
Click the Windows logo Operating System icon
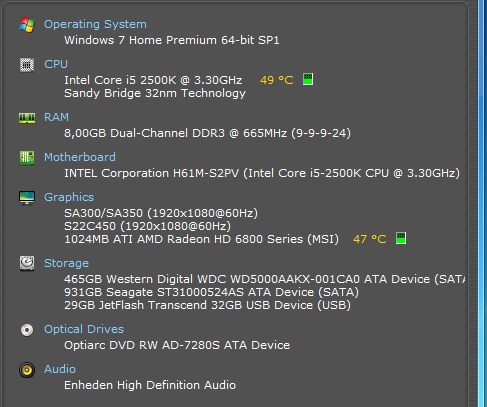27,25
